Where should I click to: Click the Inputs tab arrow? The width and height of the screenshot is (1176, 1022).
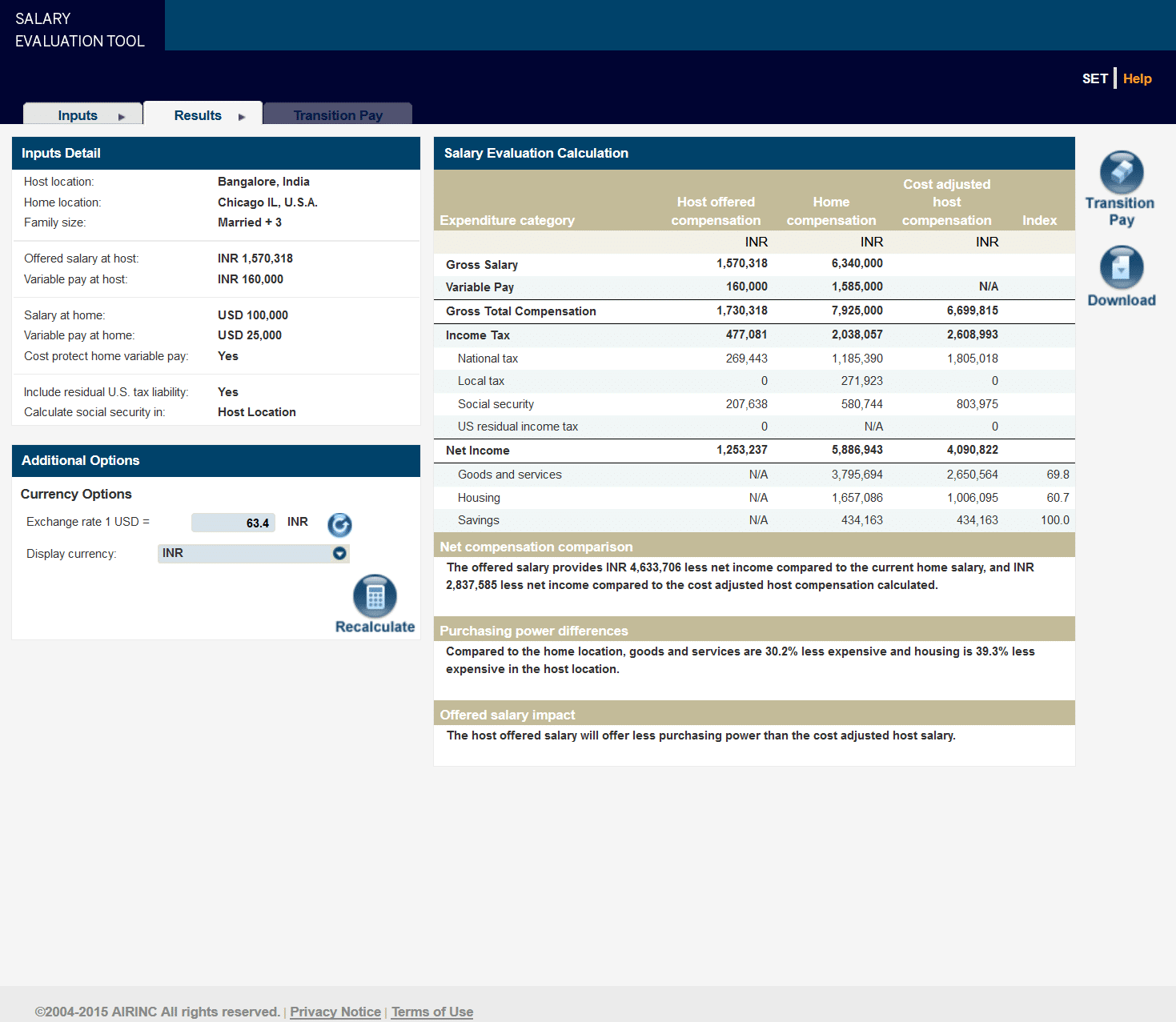(x=122, y=117)
